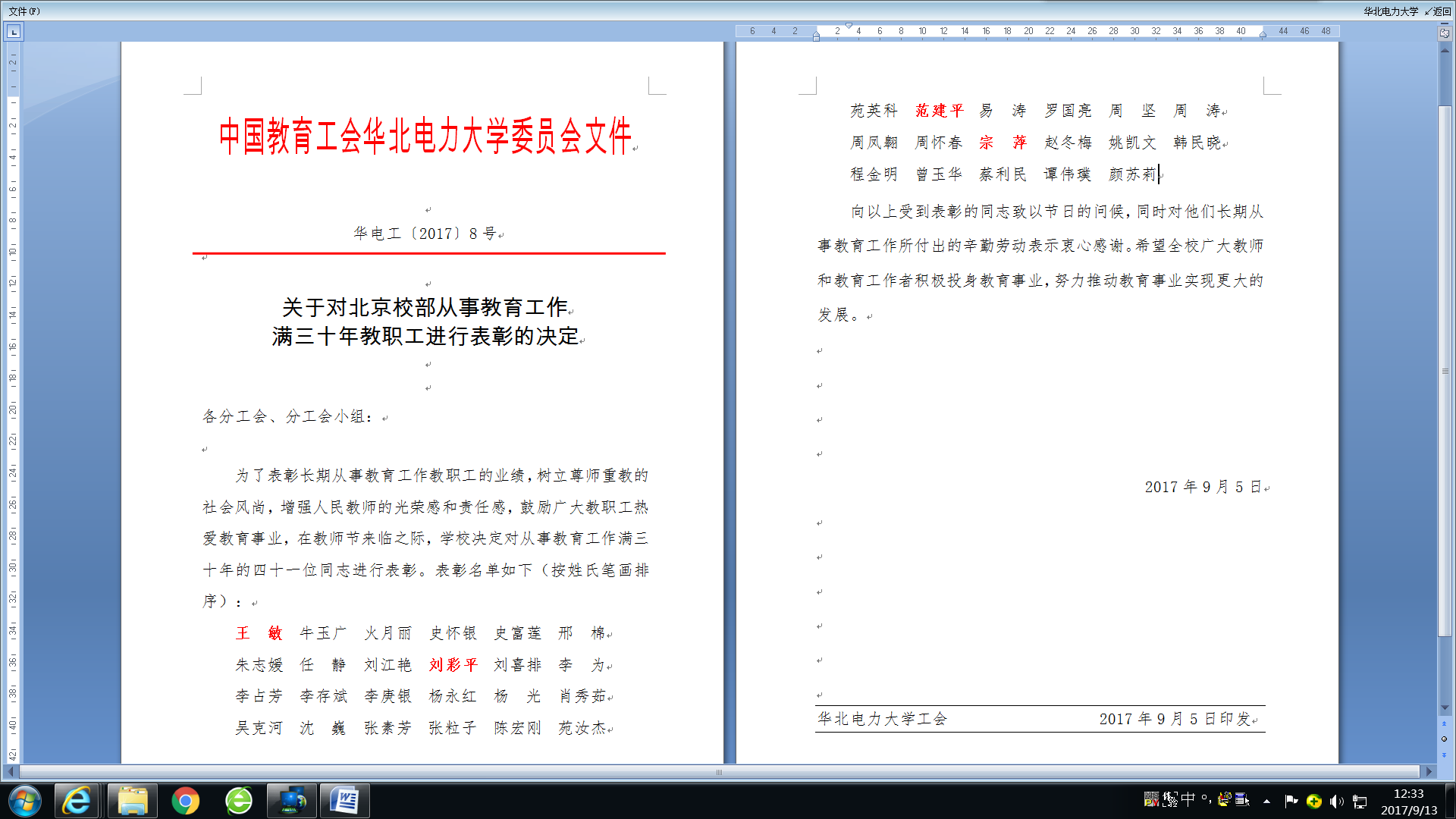Open File Explorer folder in taskbar
The image size is (1456, 819).
(x=132, y=801)
